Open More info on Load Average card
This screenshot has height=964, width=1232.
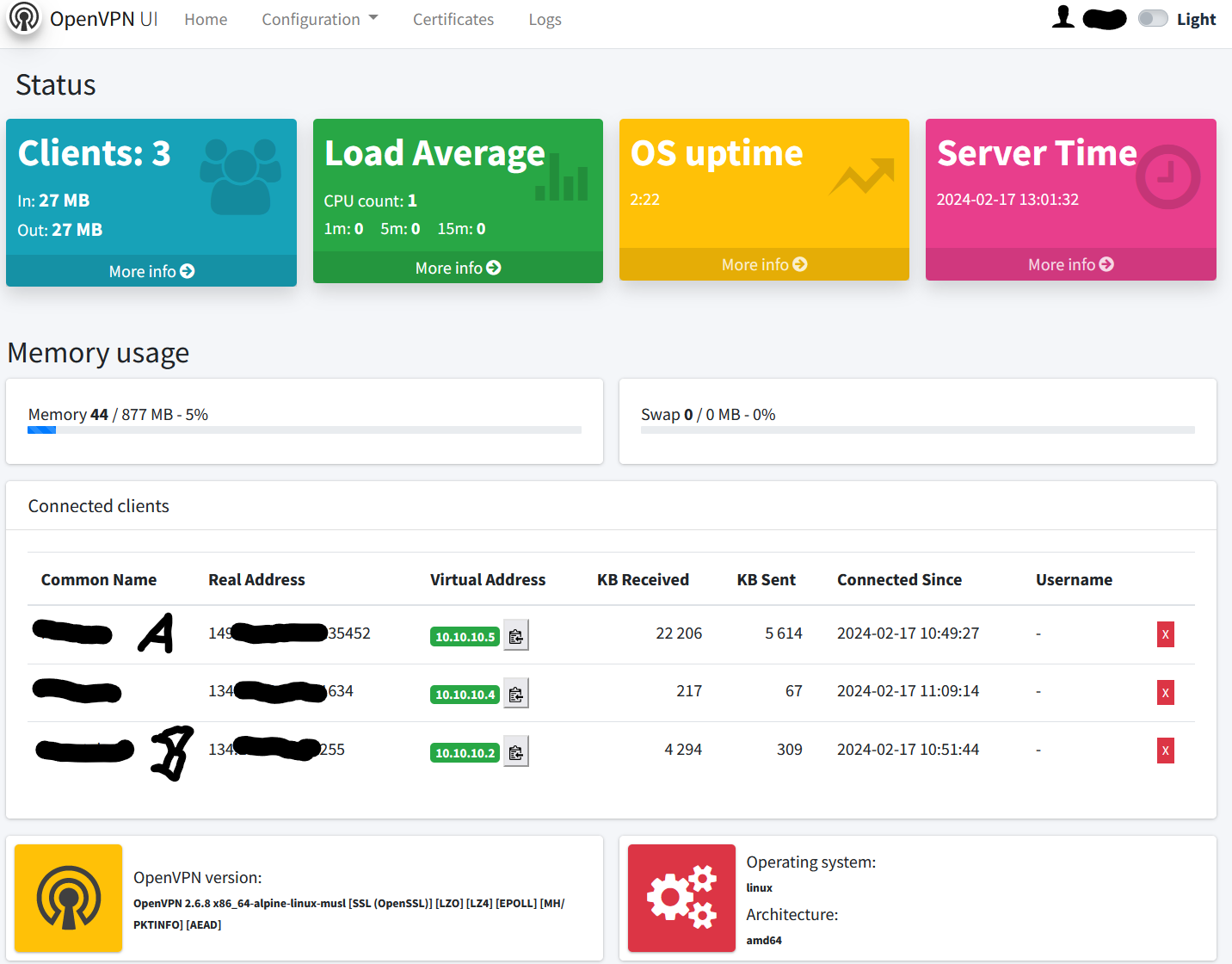[458, 268]
